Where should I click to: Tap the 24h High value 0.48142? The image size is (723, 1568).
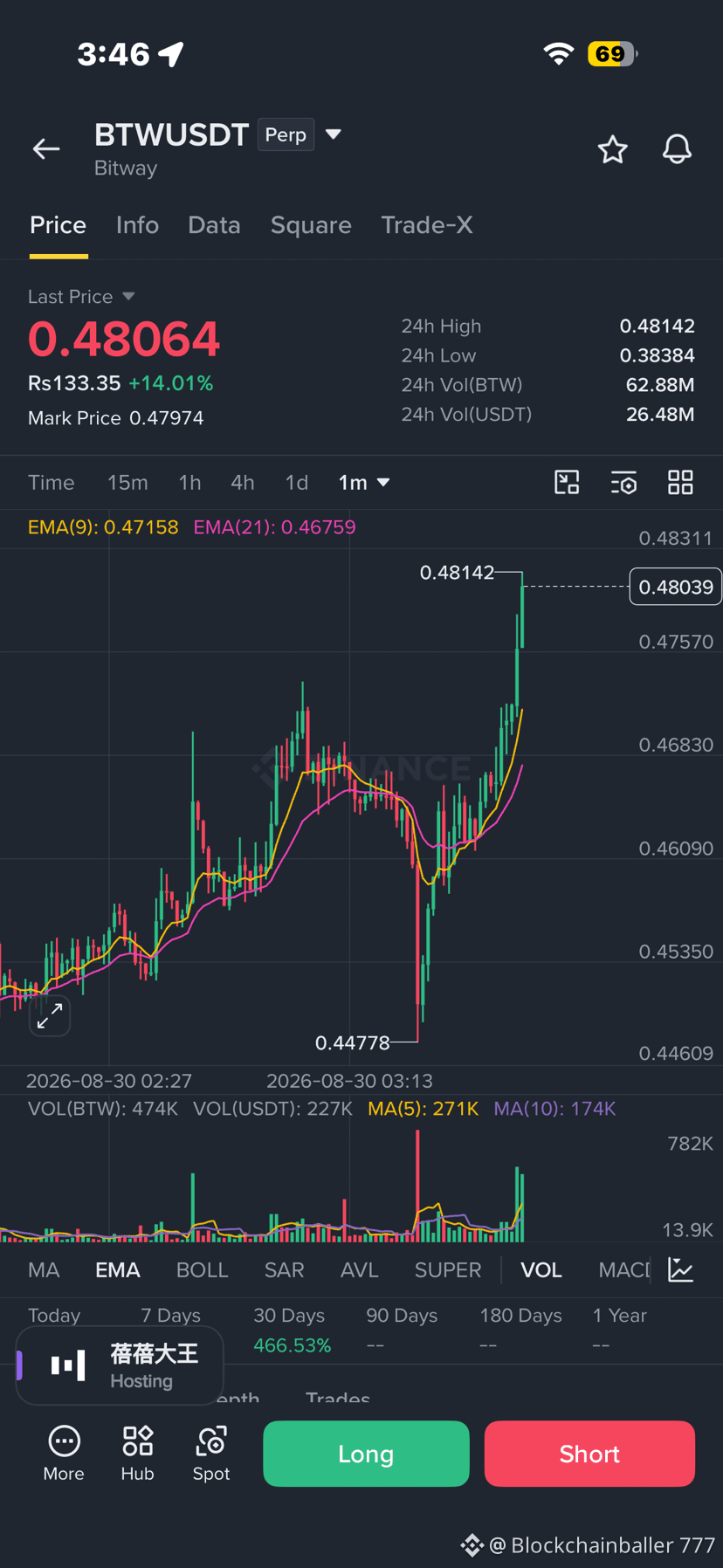(658, 326)
